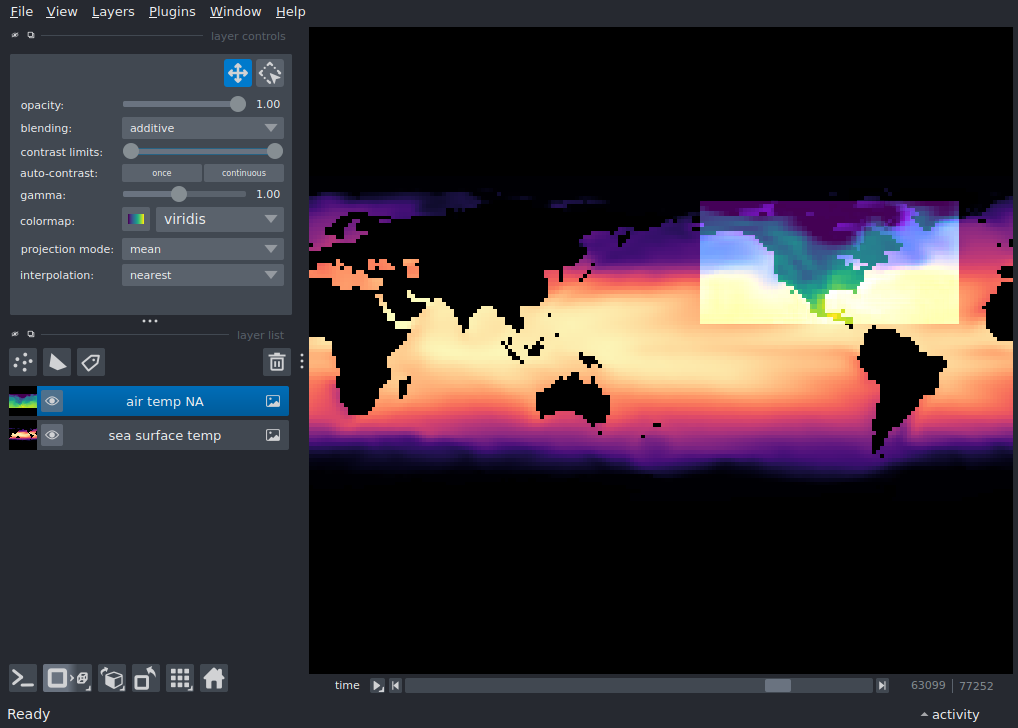Reset view with the home icon

(x=213, y=679)
